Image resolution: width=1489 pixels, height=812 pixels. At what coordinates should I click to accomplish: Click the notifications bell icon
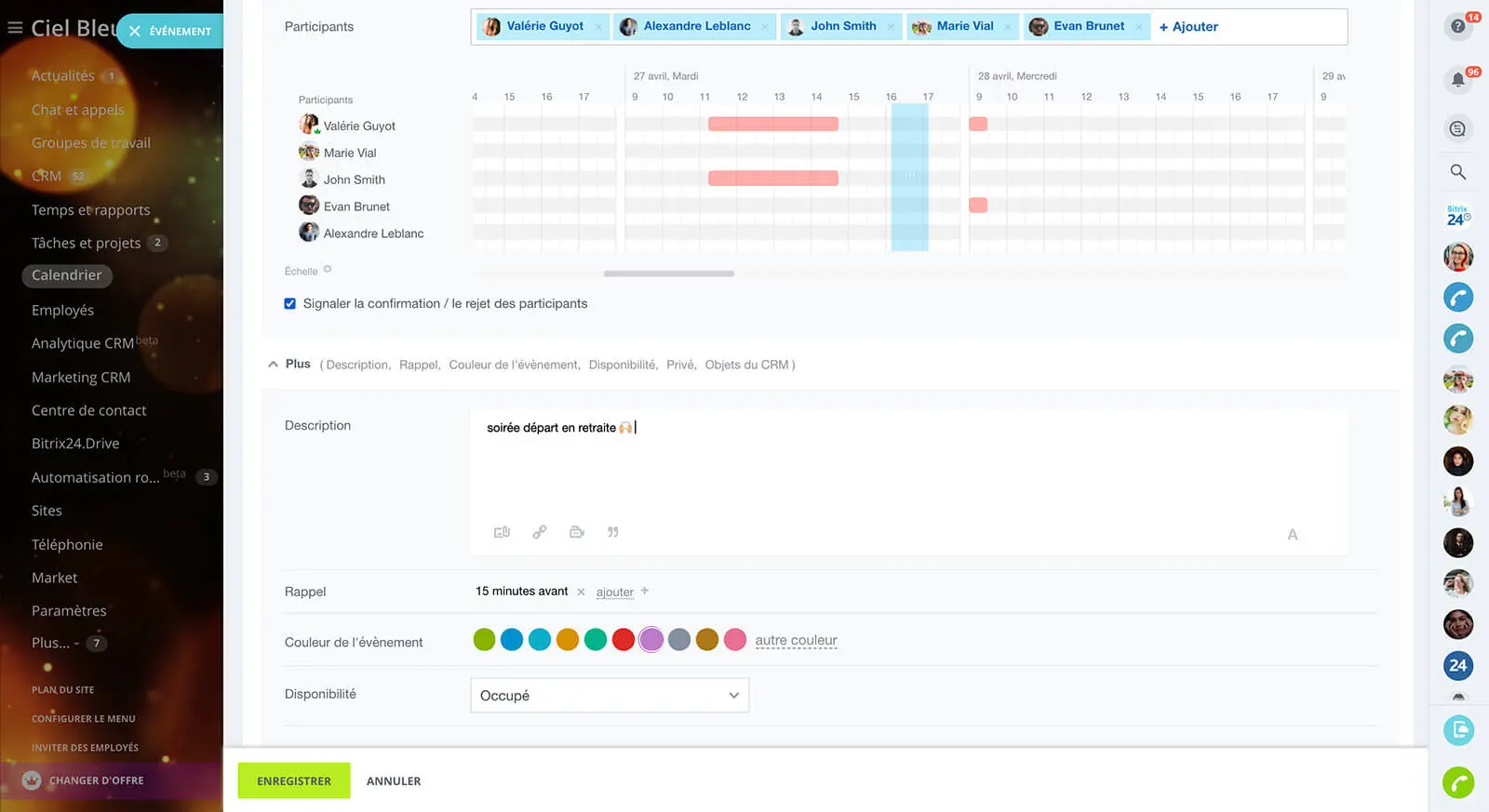click(x=1457, y=80)
